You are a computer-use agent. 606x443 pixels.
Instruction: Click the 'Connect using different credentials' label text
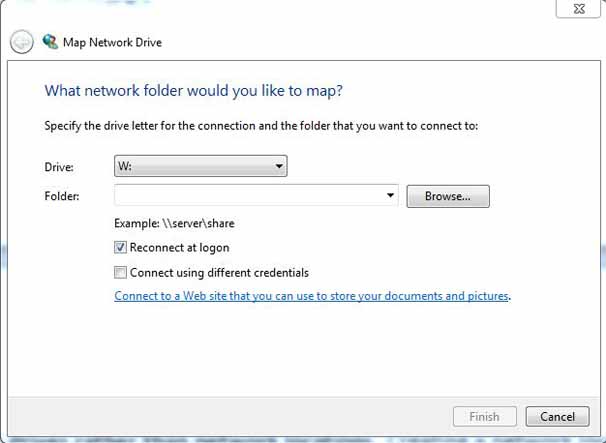coord(219,272)
